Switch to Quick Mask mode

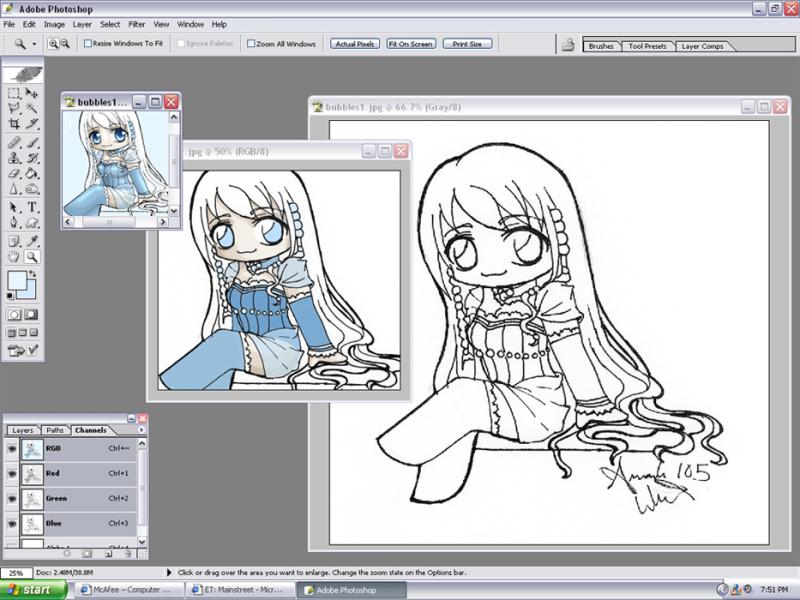31,315
